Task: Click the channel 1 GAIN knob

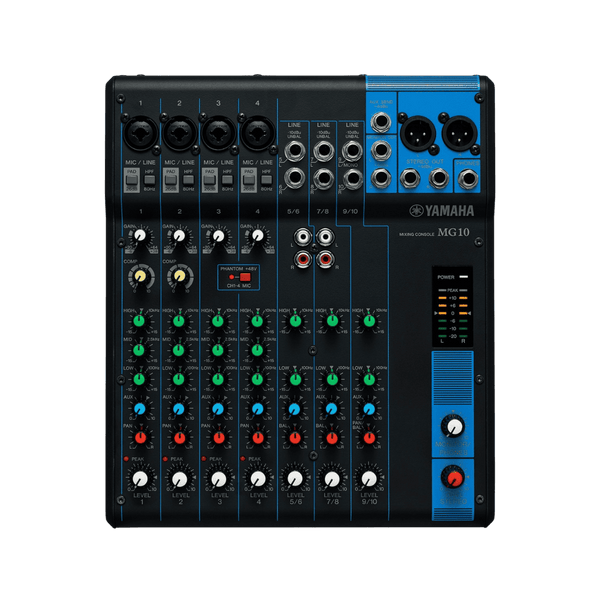Action: click(x=140, y=236)
